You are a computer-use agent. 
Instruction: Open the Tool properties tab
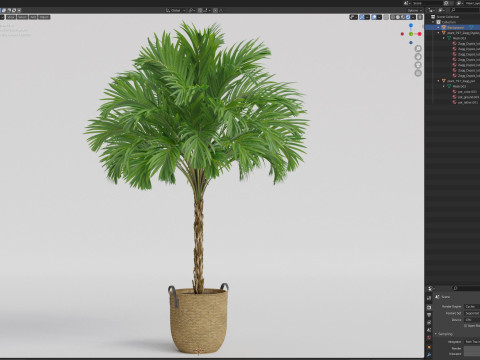coord(429,298)
